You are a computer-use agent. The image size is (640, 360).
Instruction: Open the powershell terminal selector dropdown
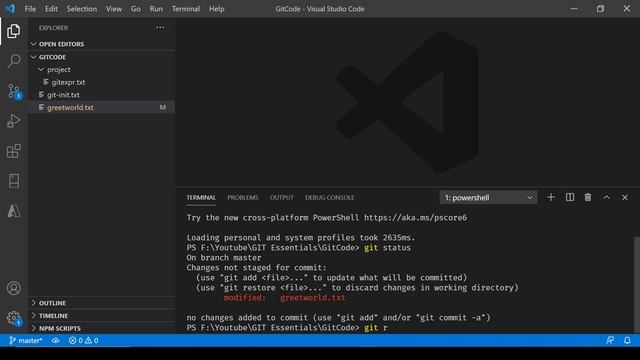tap(488, 198)
